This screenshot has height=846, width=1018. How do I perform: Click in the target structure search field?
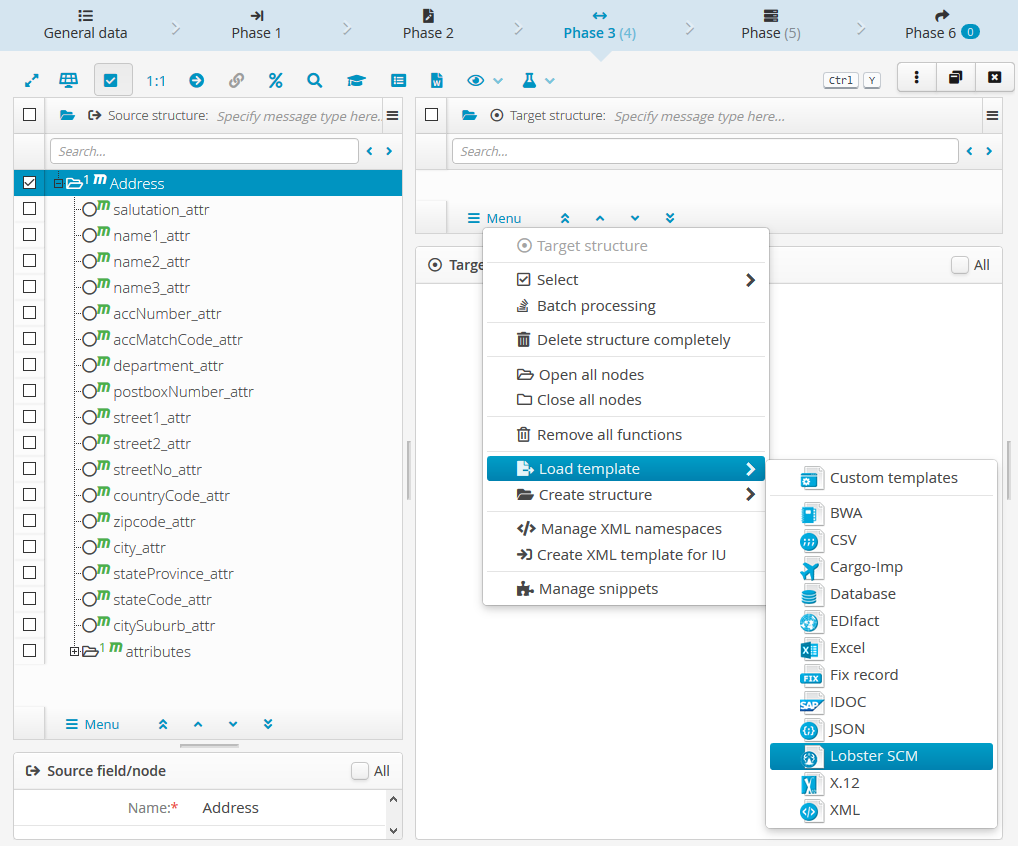[705, 151]
